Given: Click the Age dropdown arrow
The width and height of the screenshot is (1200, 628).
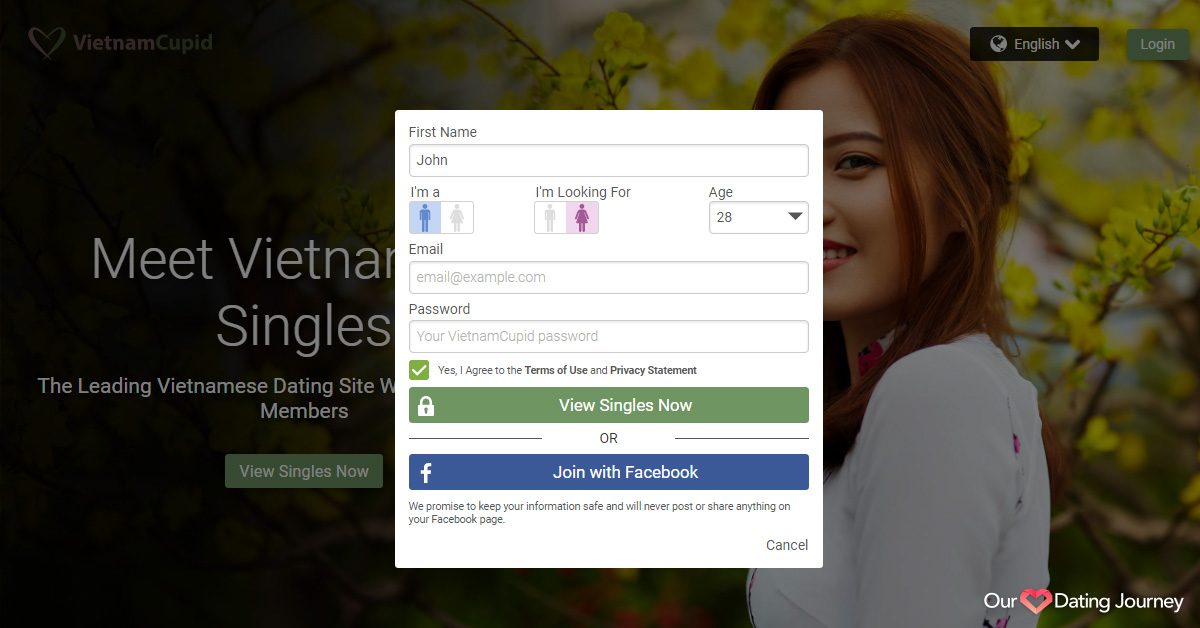Looking at the screenshot, I should coord(795,217).
